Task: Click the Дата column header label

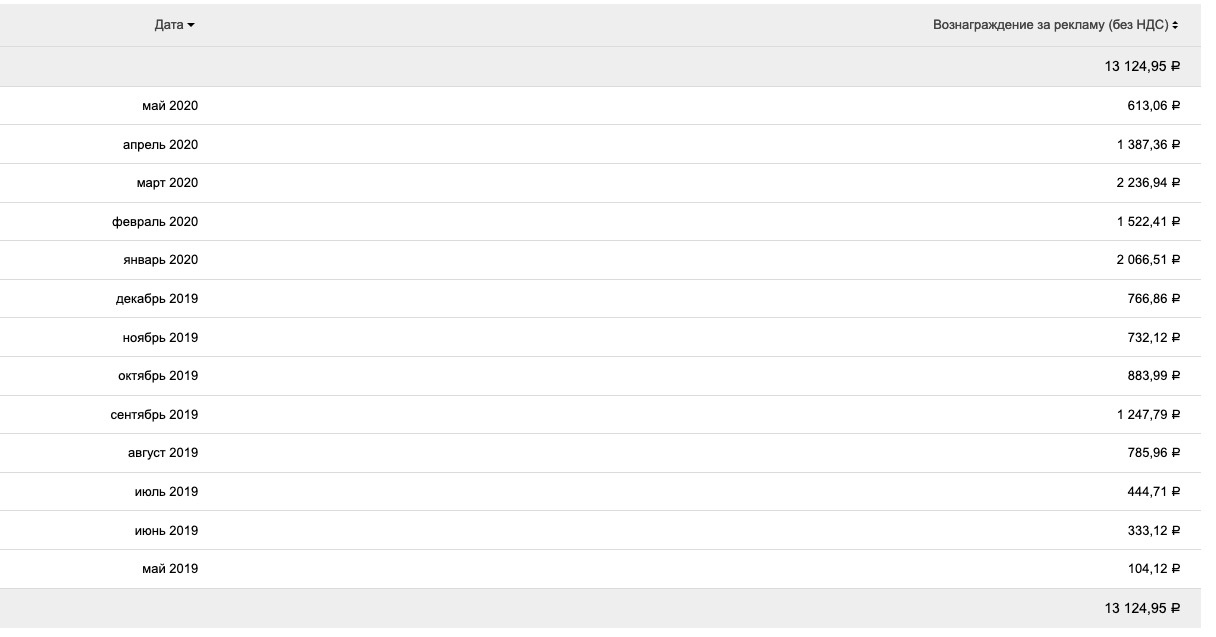Action: point(168,25)
